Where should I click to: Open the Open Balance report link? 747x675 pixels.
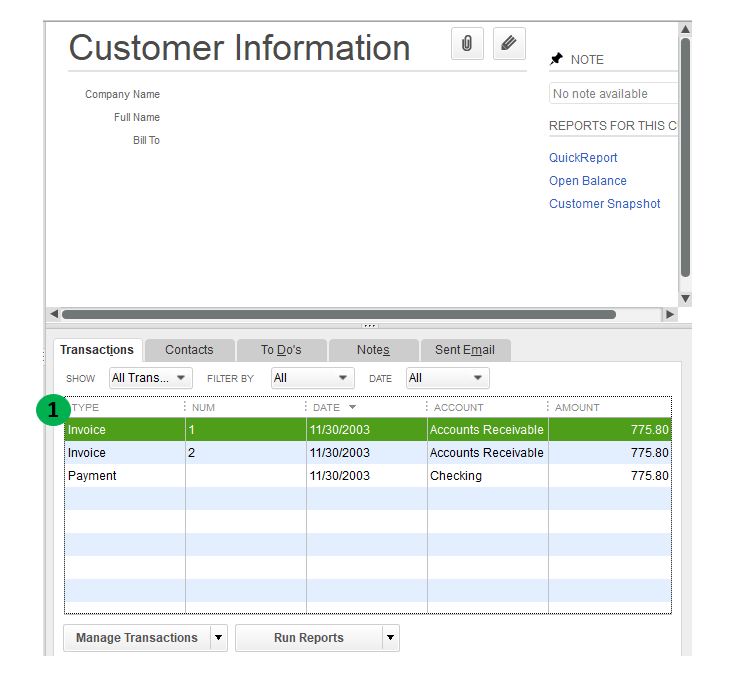coord(587,181)
